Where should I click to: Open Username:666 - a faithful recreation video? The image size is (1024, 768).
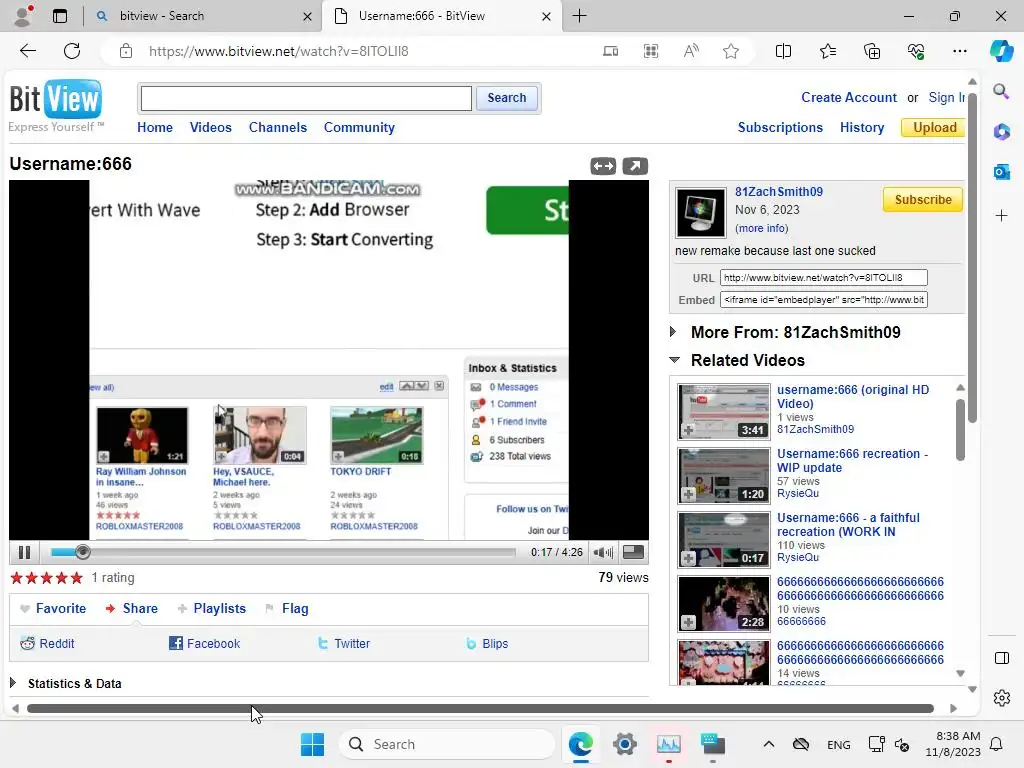tap(848, 524)
